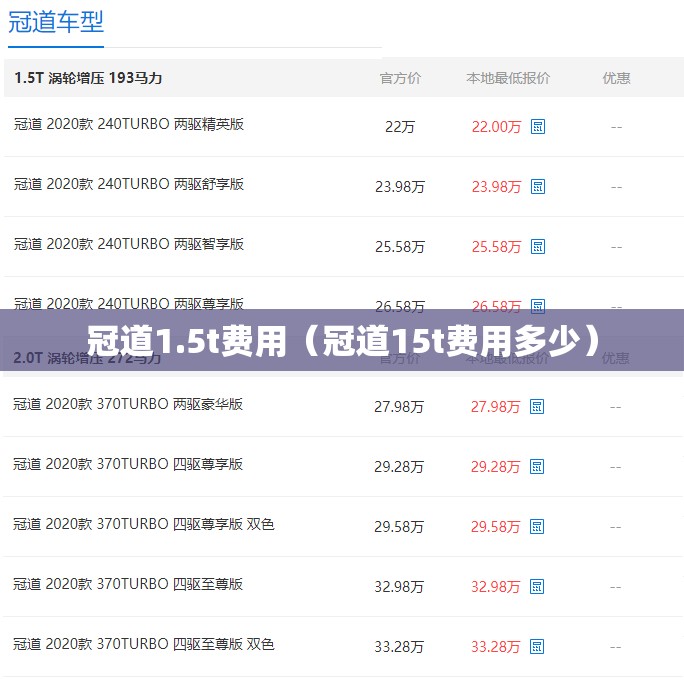
Task: Open calculator icon beside 29.58万
Action: tap(537, 527)
